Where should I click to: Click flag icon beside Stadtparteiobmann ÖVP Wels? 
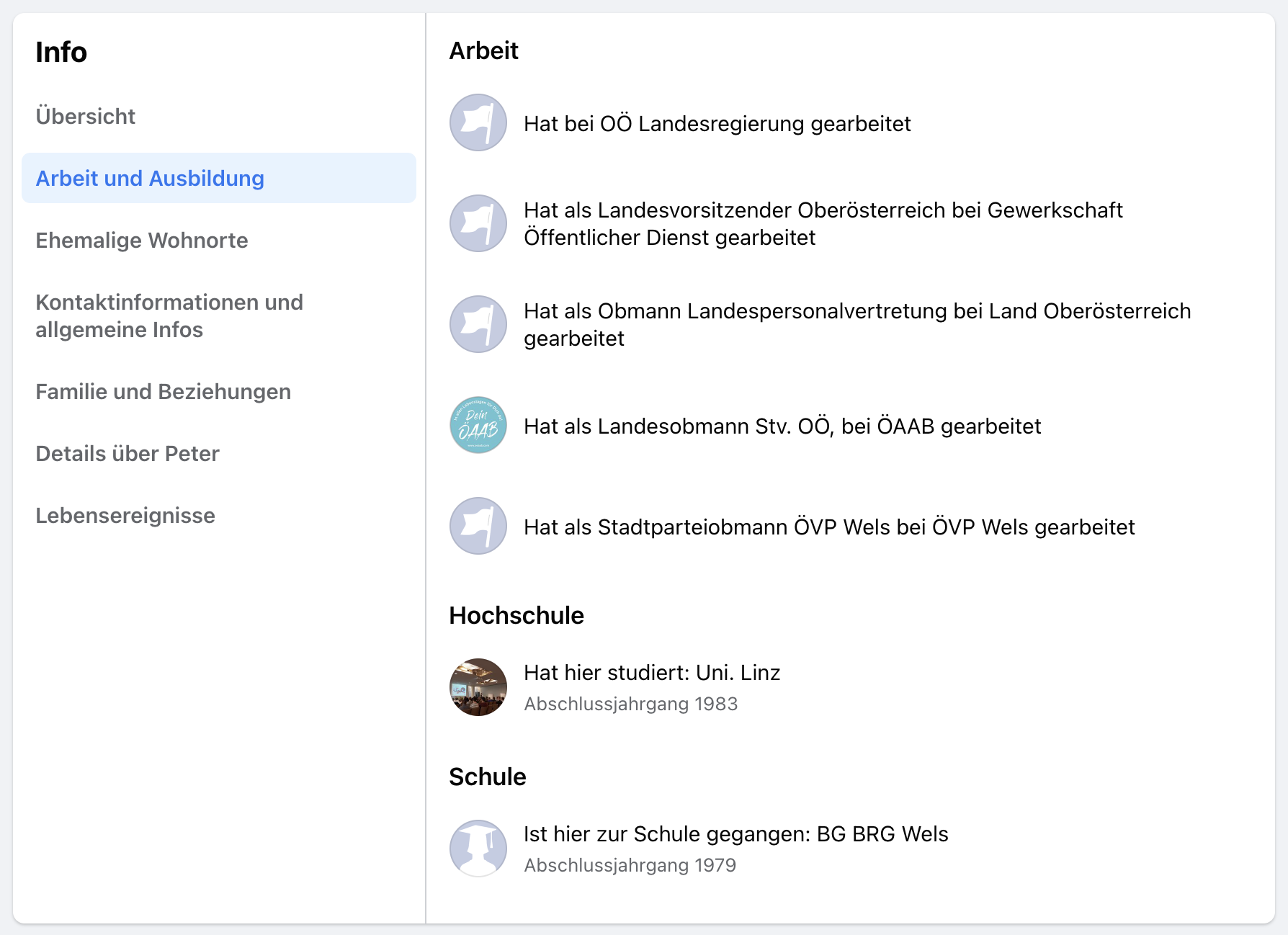(478, 526)
